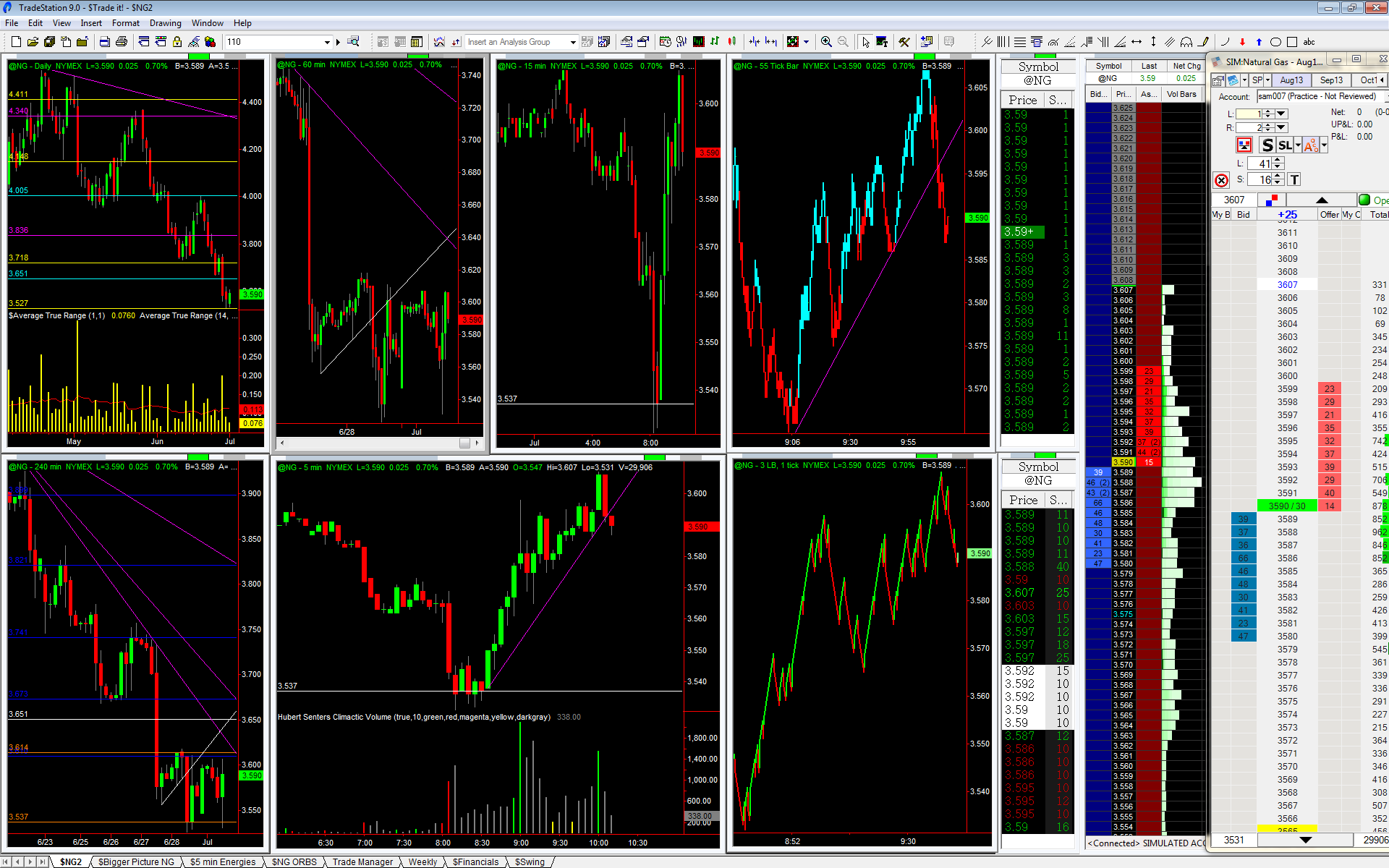Toggle the green Open status indicator
Viewport: 1389px width, 868px height.
click(1364, 200)
